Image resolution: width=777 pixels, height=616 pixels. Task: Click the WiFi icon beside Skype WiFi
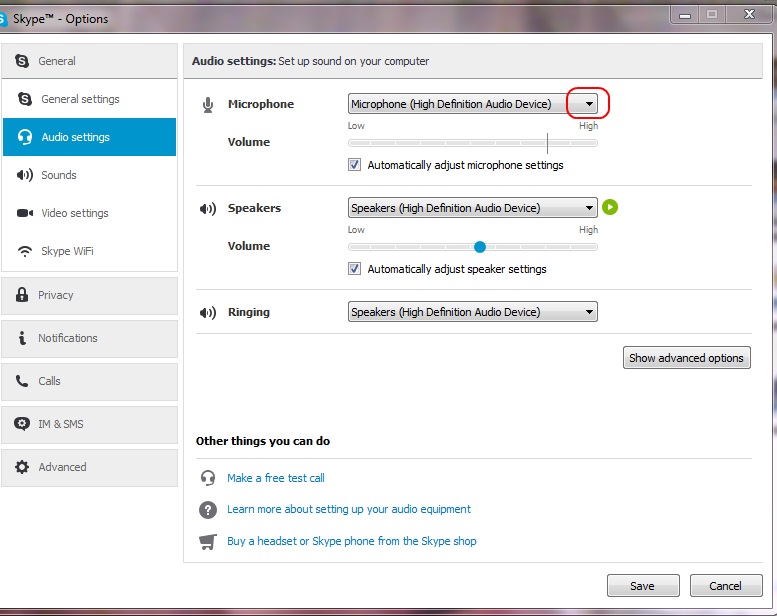pos(25,251)
